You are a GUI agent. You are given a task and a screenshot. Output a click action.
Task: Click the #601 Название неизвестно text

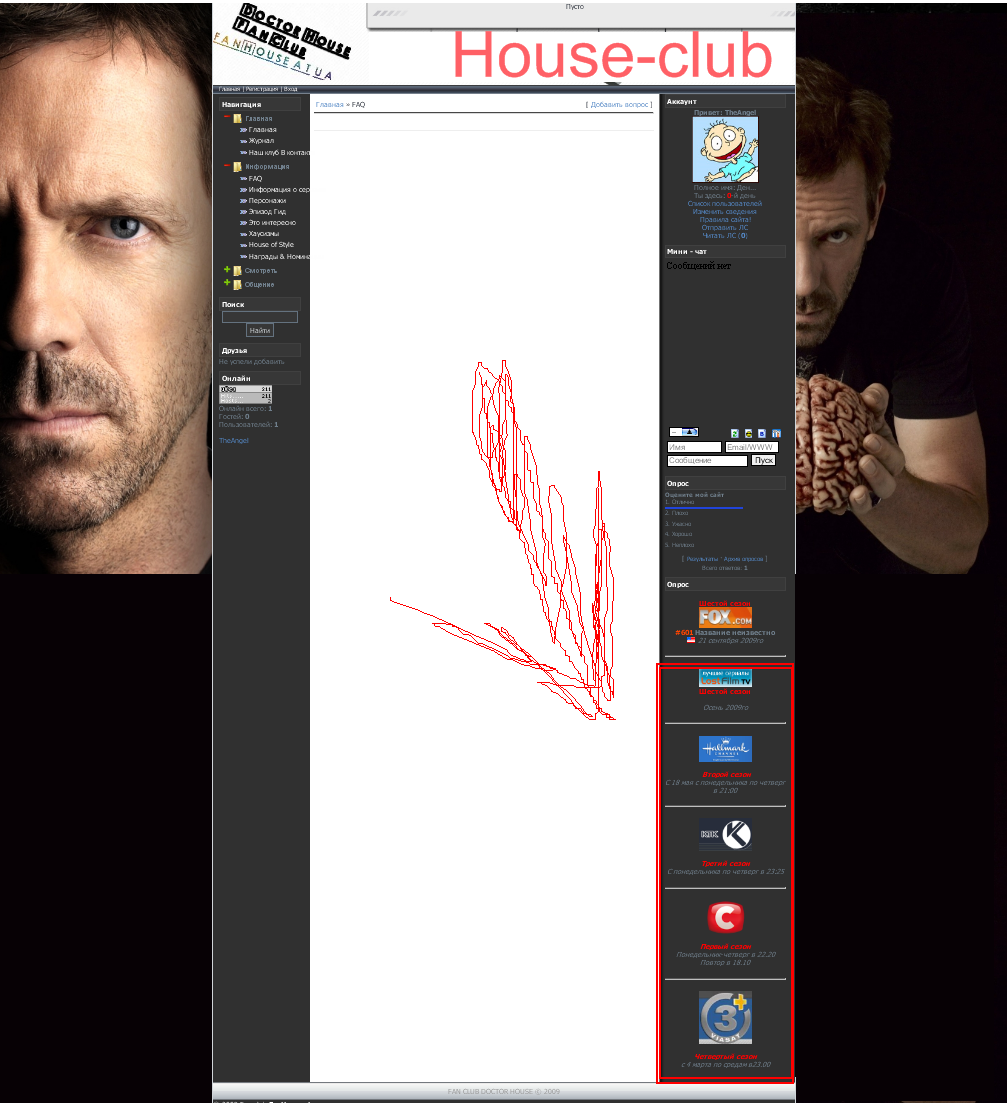tap(725, 633)
